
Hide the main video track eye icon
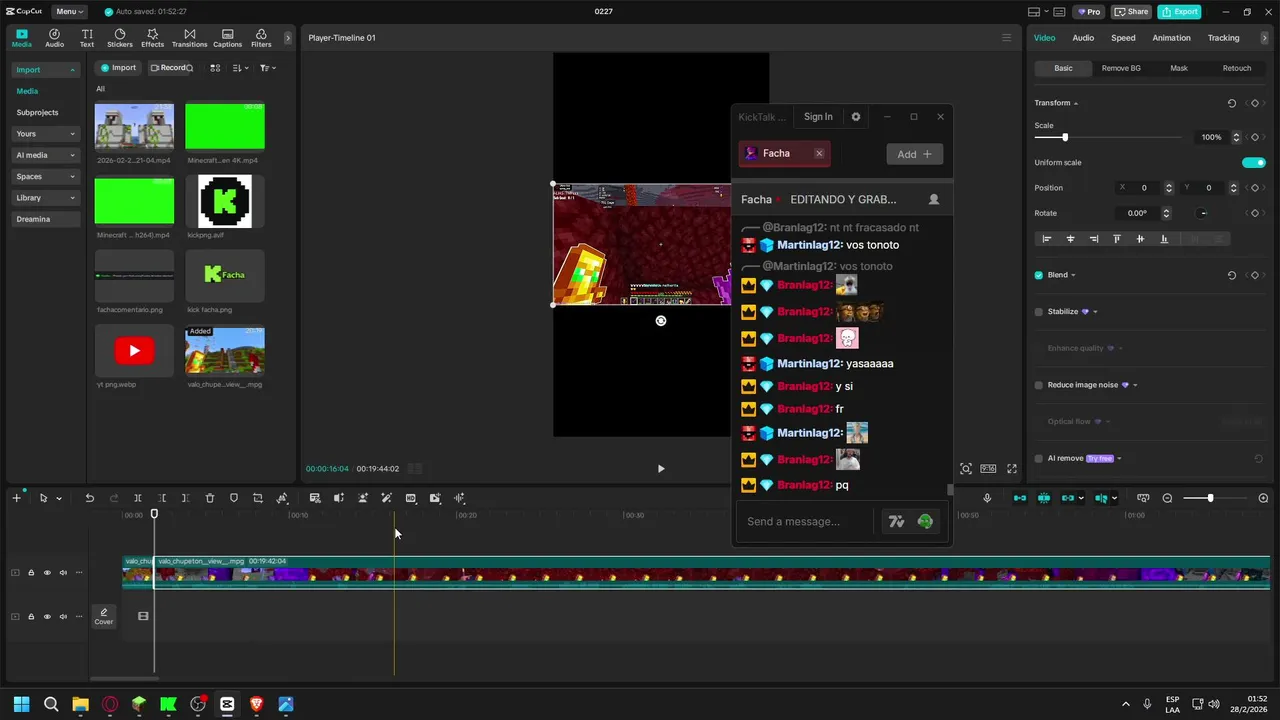(x=47, y=573)
